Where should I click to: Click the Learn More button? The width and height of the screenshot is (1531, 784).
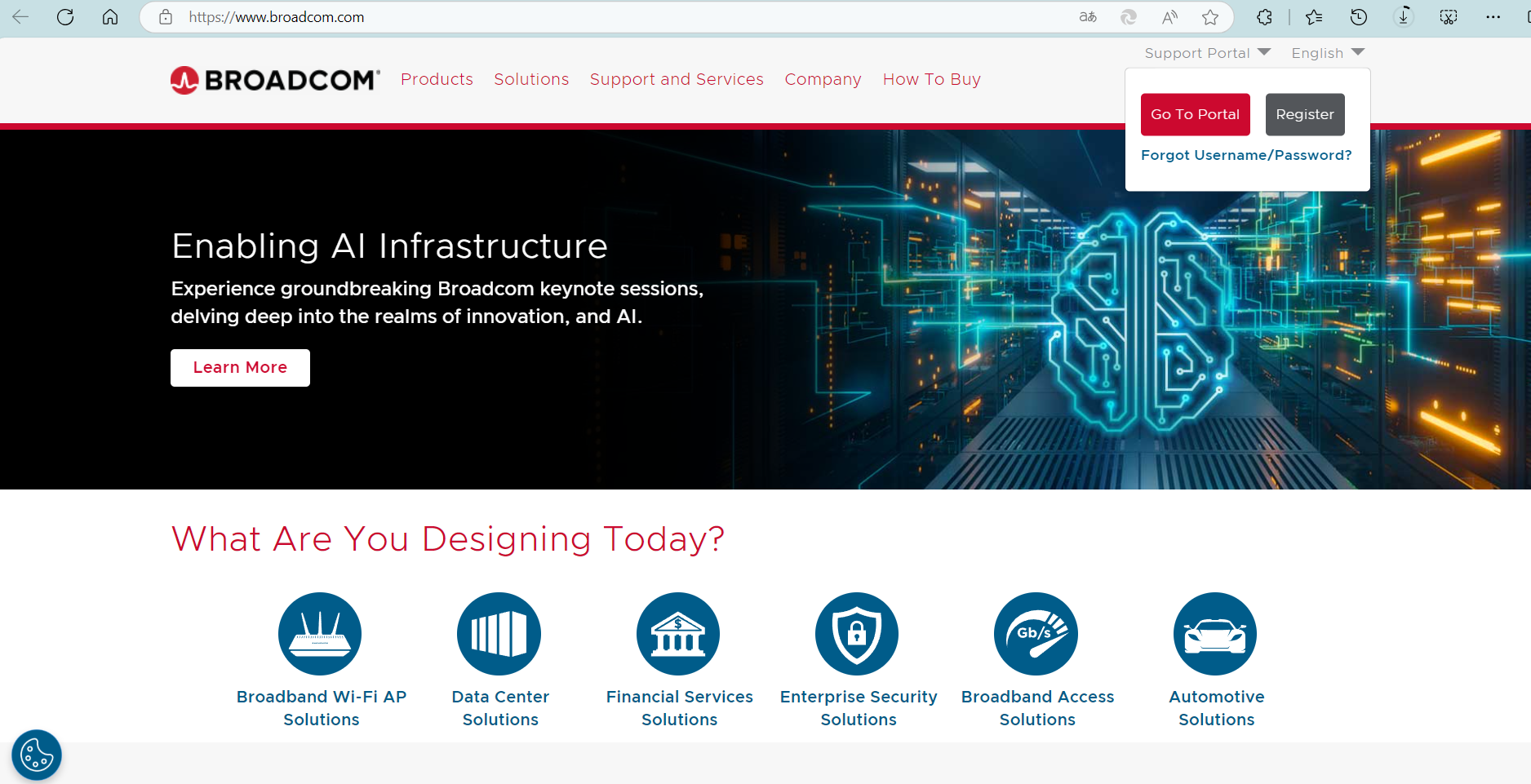coord(240,368)
